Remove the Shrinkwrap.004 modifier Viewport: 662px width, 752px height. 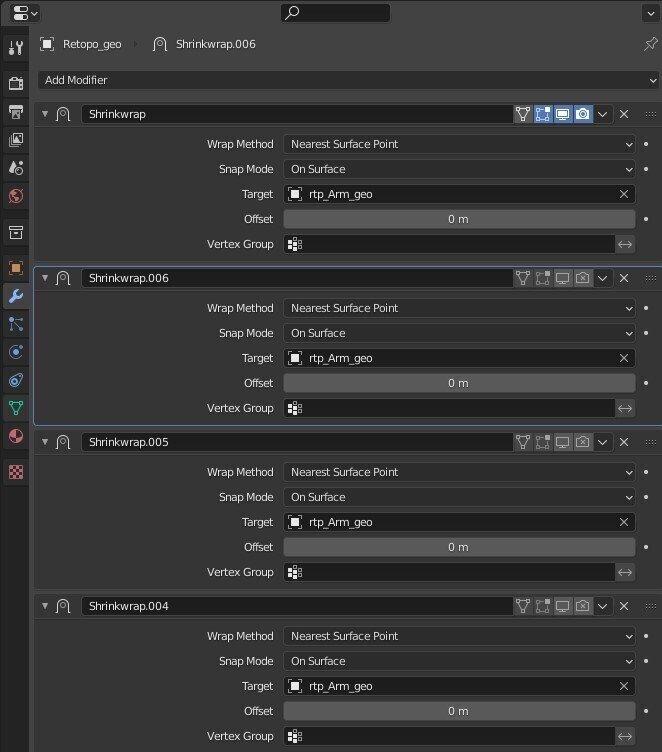pos(624,606)
